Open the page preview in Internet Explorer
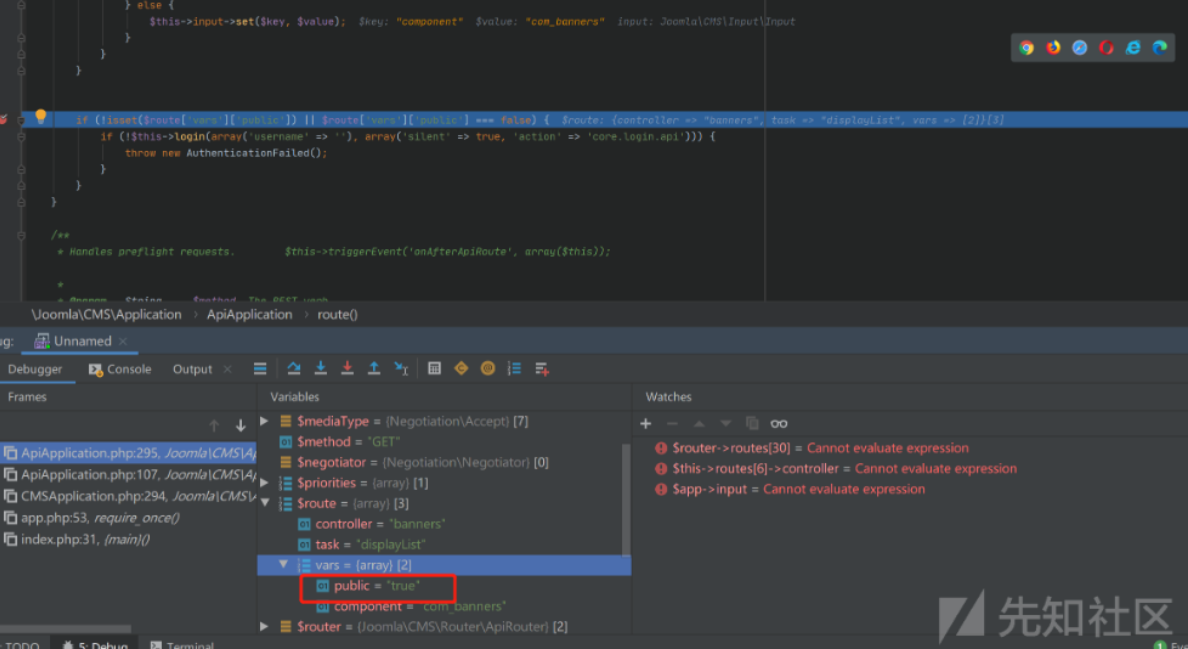Image resolution: width=1188 pixels, height=649 pixels. tap(1133, 48)
